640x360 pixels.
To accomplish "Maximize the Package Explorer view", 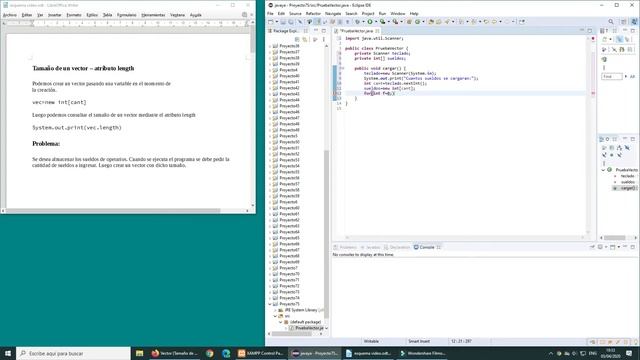I will pyautogui.click(x=324, y=31).
